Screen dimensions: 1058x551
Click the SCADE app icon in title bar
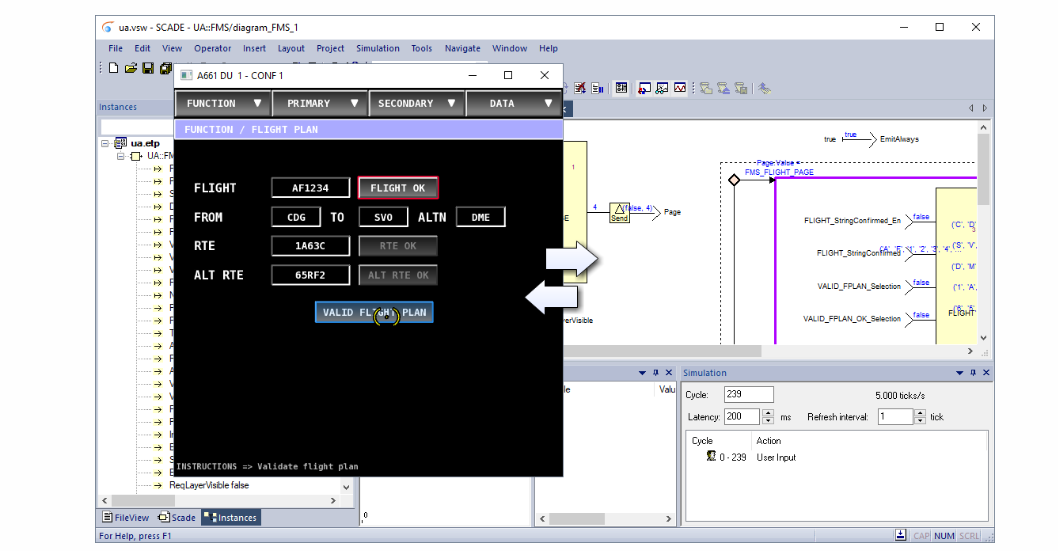click(x=108, y=28)
